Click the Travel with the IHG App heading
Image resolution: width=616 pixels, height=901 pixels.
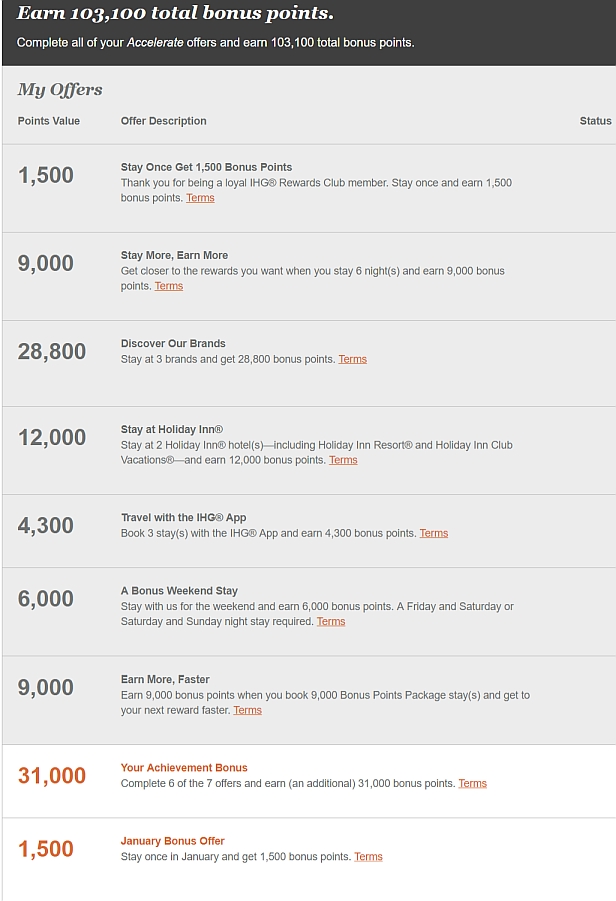(x=183, y=518)
